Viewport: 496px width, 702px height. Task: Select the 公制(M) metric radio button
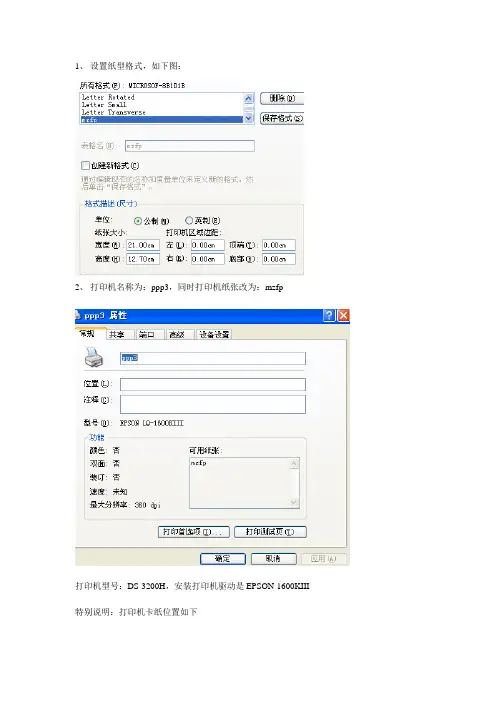click(x=138, y=221)
